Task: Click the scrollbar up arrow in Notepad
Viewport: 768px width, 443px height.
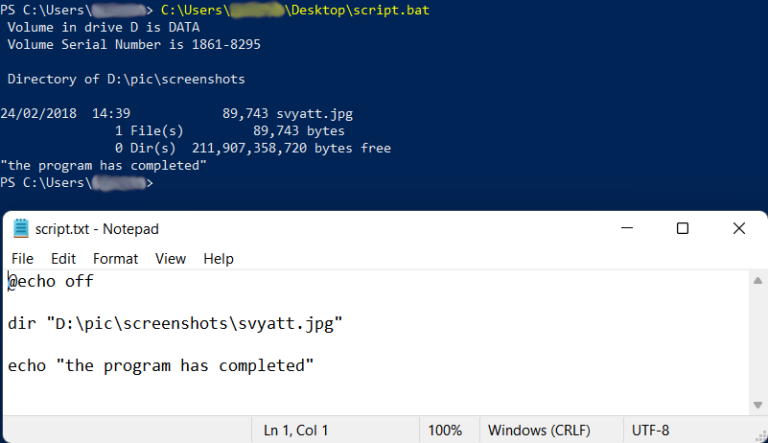Action: [759, 280]
